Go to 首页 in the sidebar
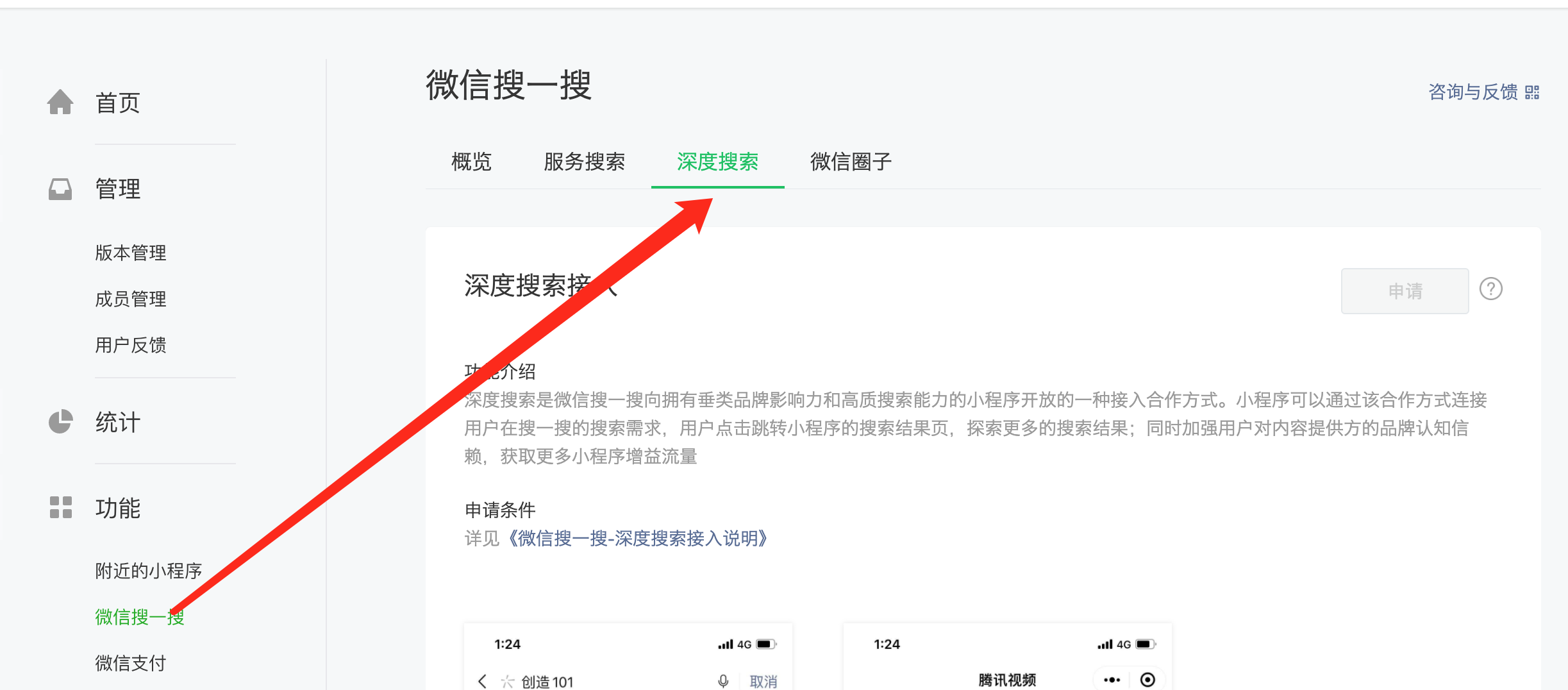This screenshot has width=1568, height=690. point(118,103)
